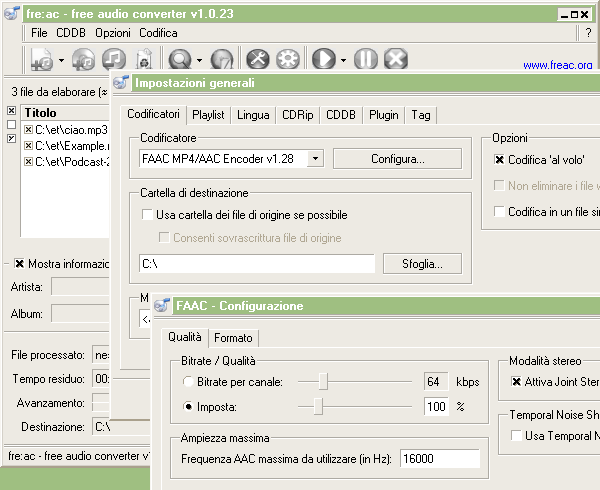Click the add audio CD contents icon
Screen dimensions: 600x490
coord(84,60)
